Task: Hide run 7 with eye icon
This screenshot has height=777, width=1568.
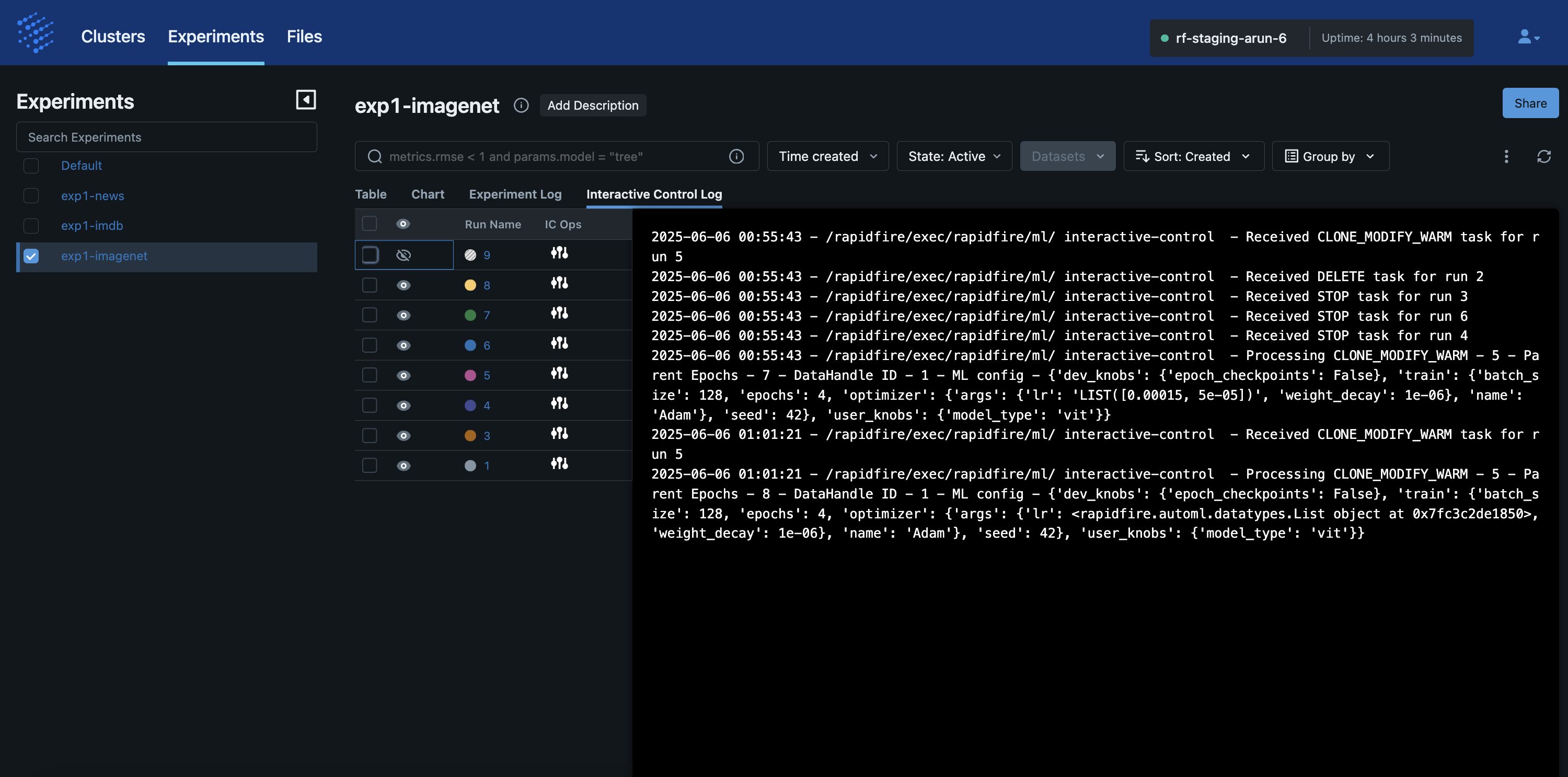Action: point(403,315)
